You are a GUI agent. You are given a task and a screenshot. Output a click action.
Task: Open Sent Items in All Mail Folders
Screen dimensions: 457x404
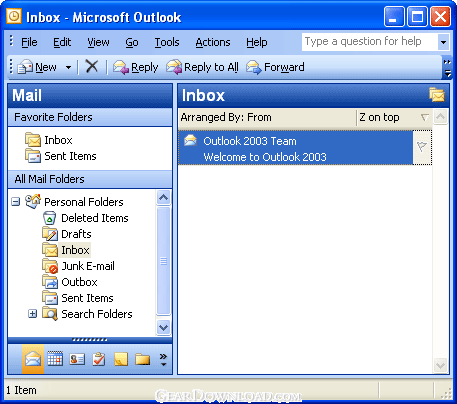point(78,298)
